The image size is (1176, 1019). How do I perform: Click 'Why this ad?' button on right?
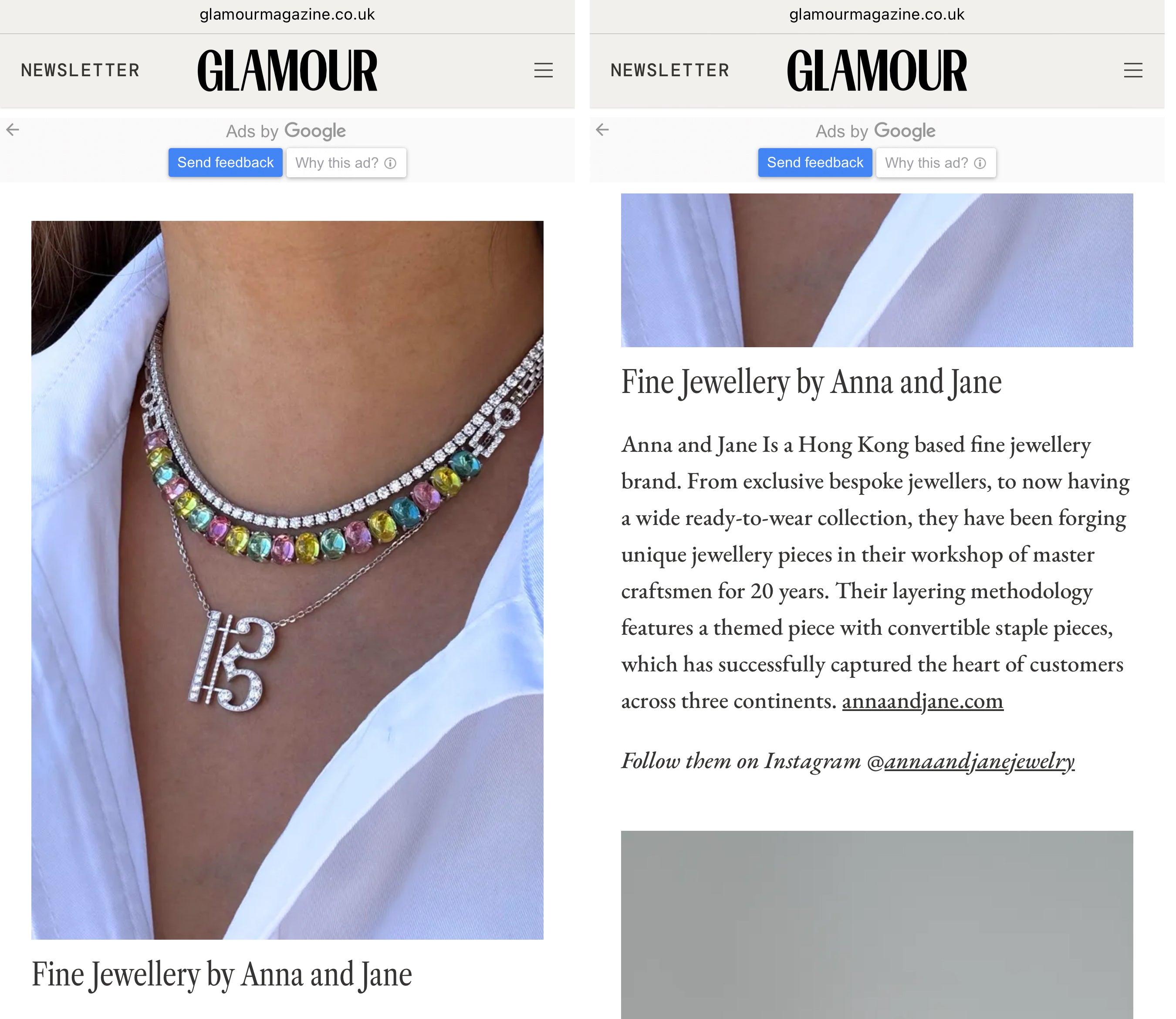pyautogui.click(x=936, y=163)
